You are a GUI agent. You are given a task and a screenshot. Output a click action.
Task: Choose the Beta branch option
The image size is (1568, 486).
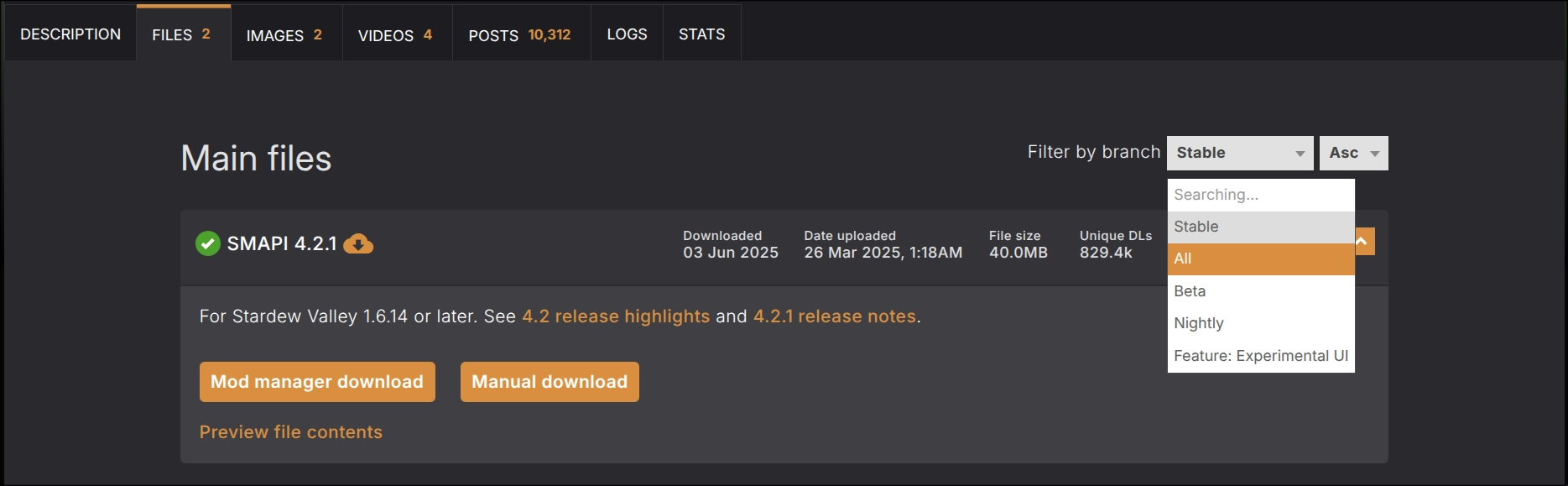tap(1261, 291)
